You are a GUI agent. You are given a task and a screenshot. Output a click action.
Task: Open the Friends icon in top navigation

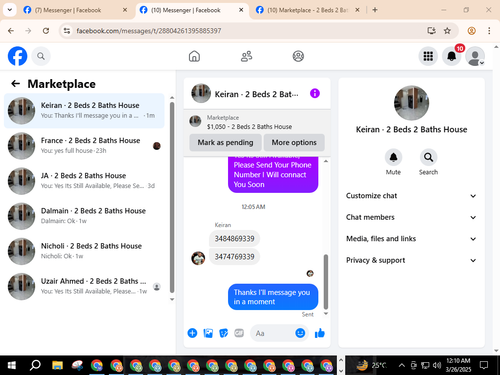tap(246, 56)
